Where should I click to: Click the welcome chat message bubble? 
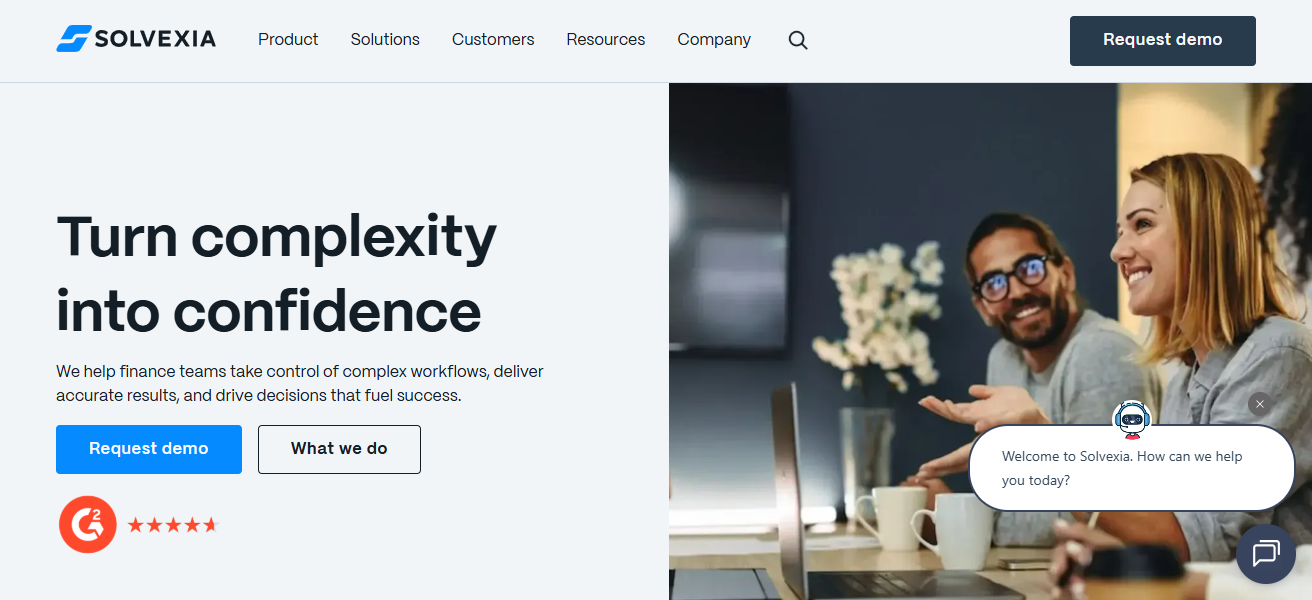[1132, 468]
